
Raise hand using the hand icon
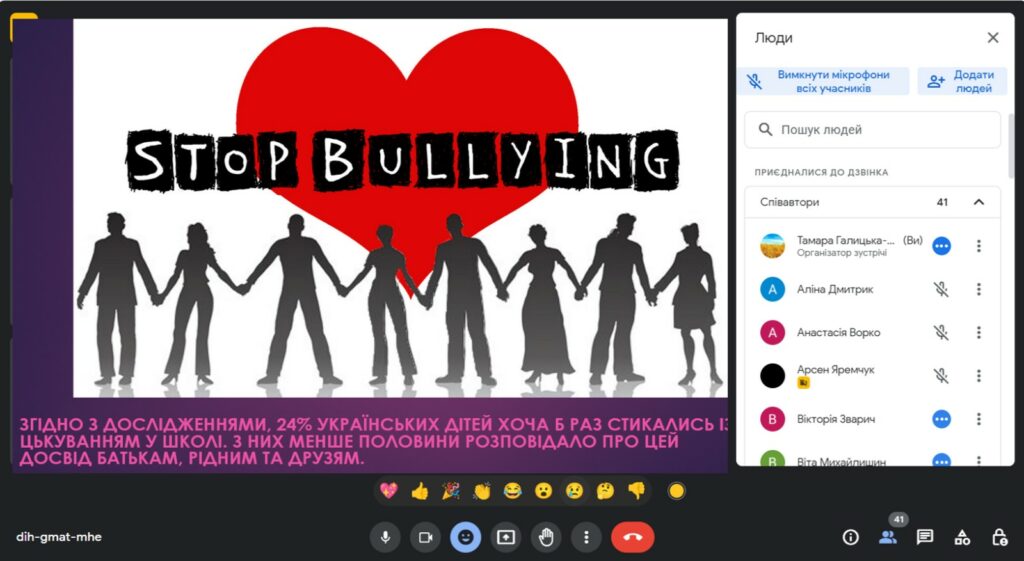point(546,537)
